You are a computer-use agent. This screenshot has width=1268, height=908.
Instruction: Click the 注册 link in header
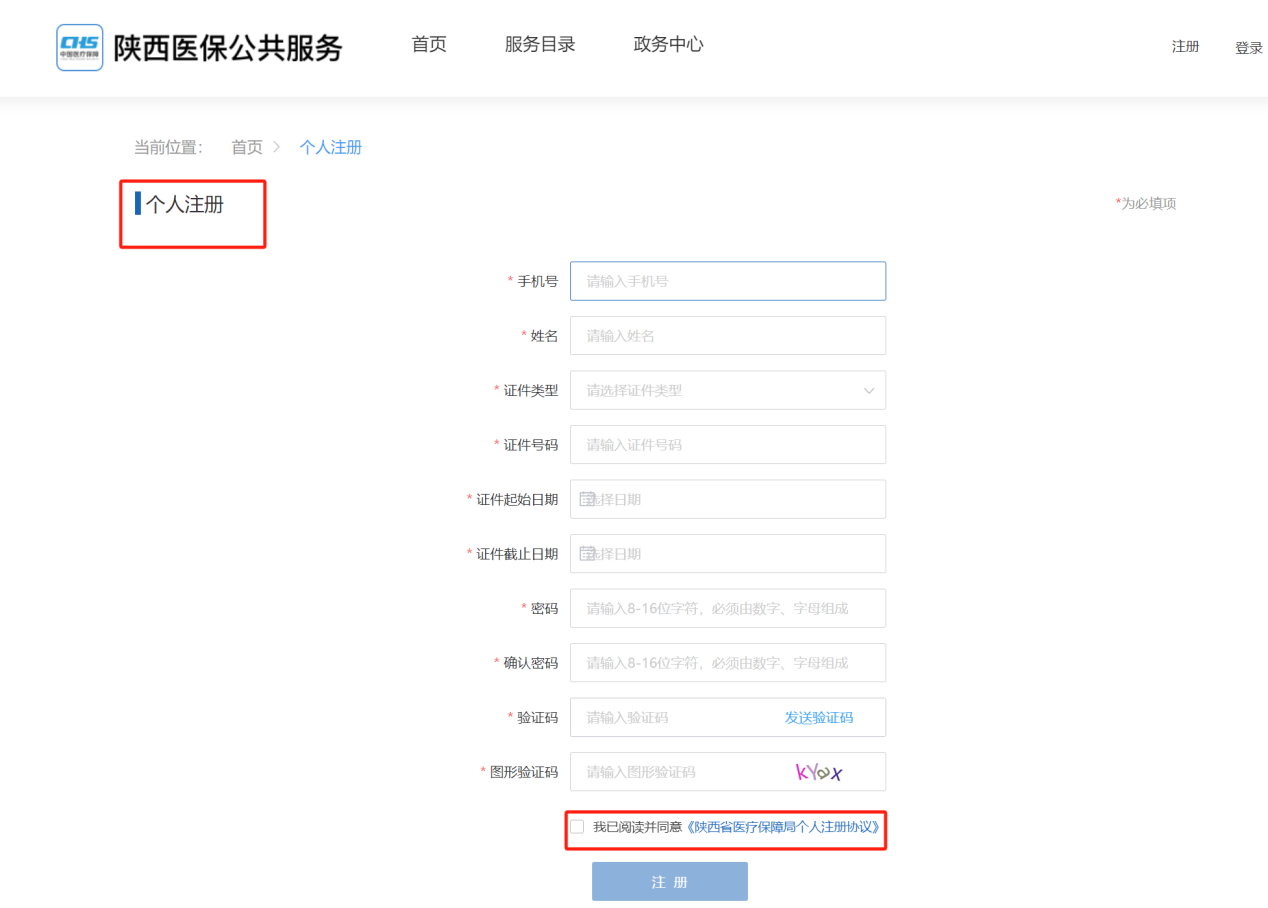[x=1185, y=47]
